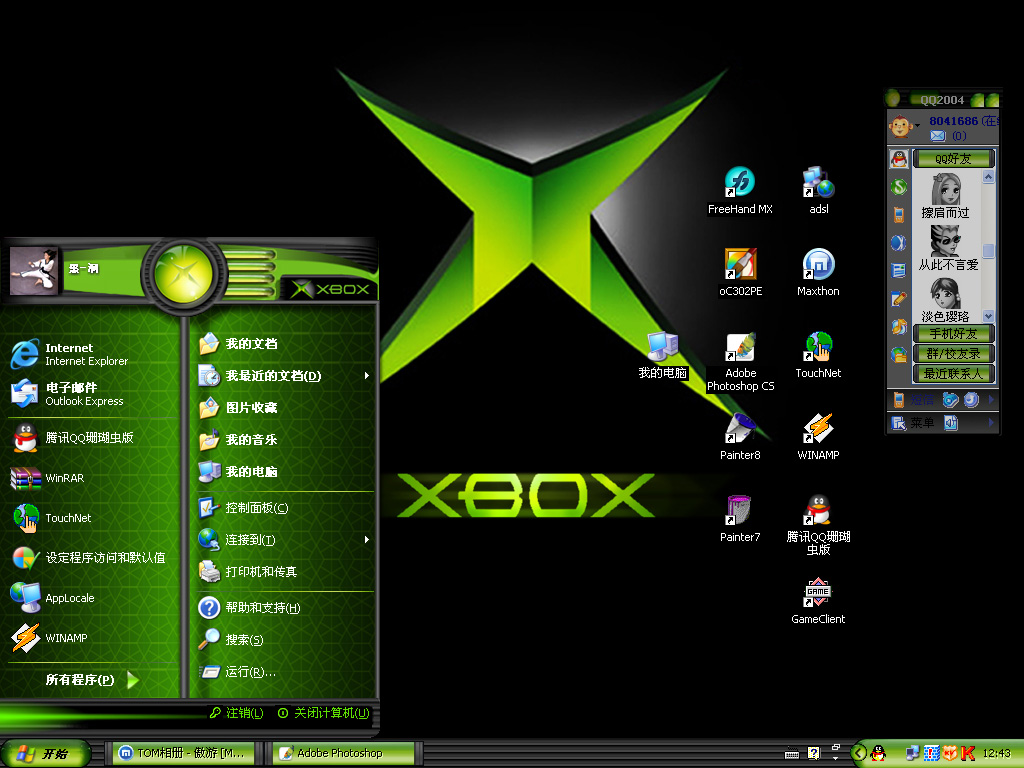
Task: Click the QQ sidebar penguin icon
Action: click(899, 159)
